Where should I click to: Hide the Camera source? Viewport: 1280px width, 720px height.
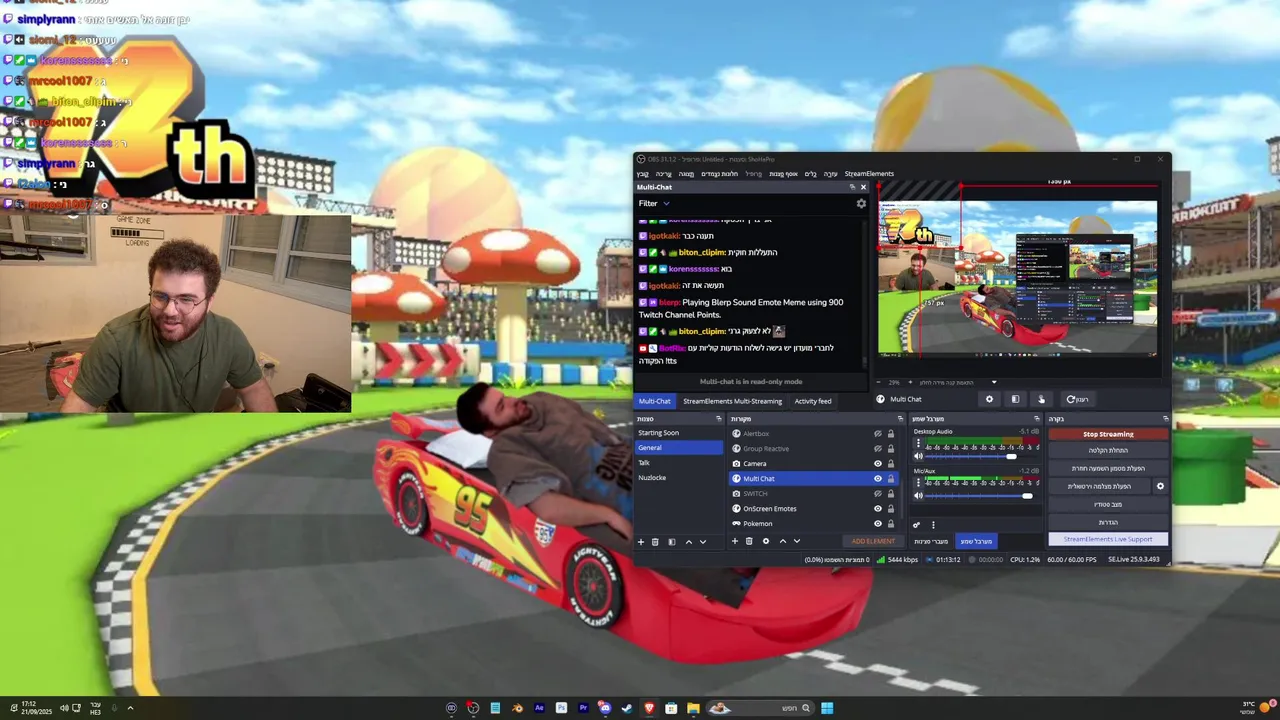point(878,464)
